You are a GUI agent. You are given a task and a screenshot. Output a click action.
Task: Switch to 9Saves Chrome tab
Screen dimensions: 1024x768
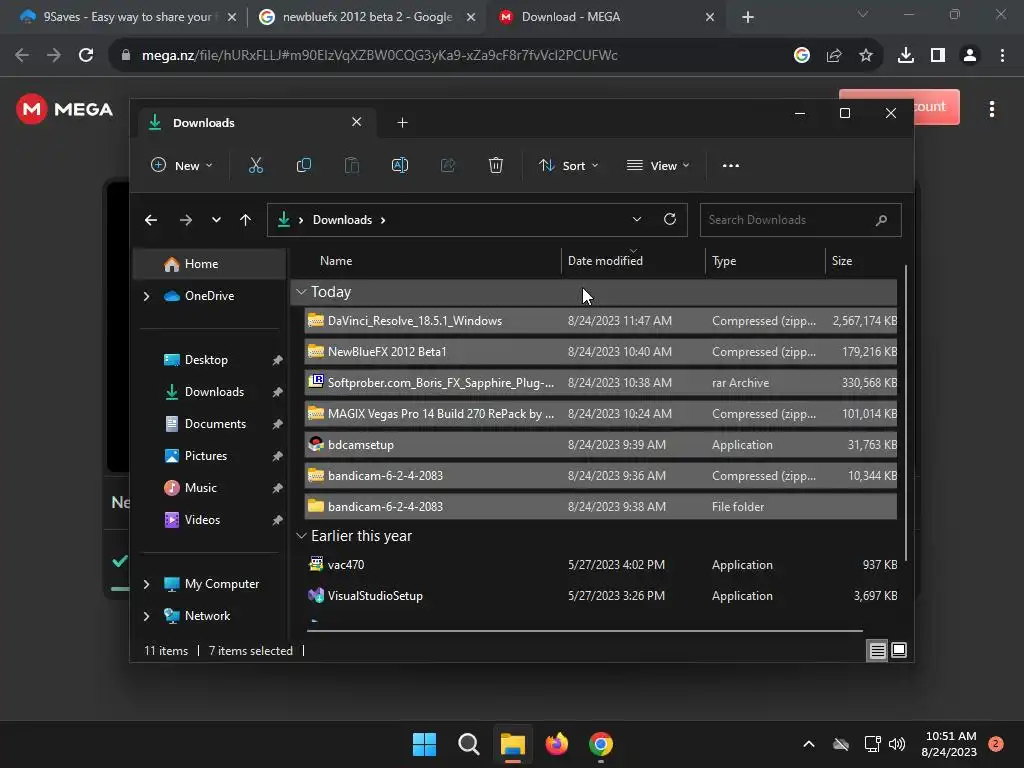click(128, 17)
